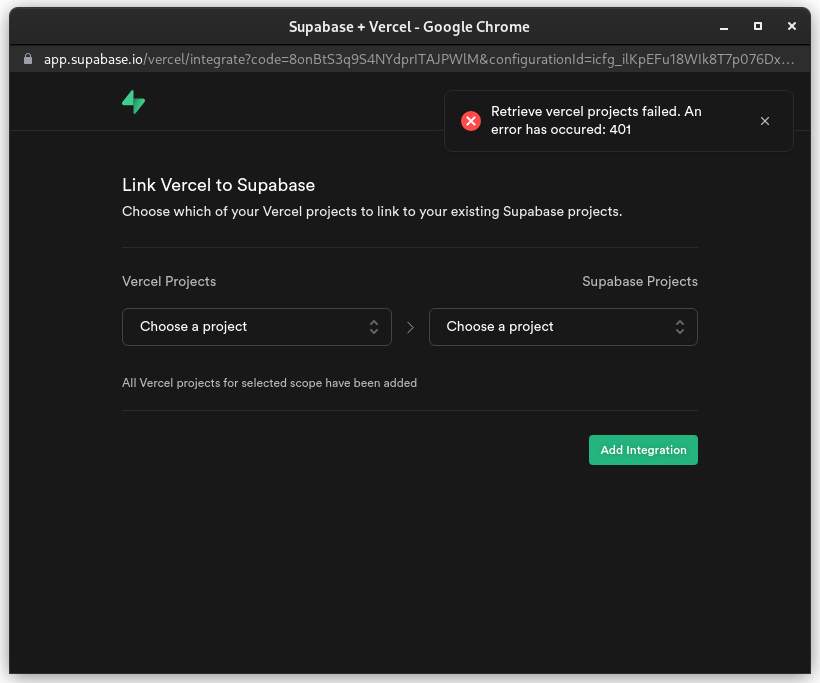Click the red error icon in the notification
Image resolution: width=820 pixels, height=683 pixels.
point(471,121)
